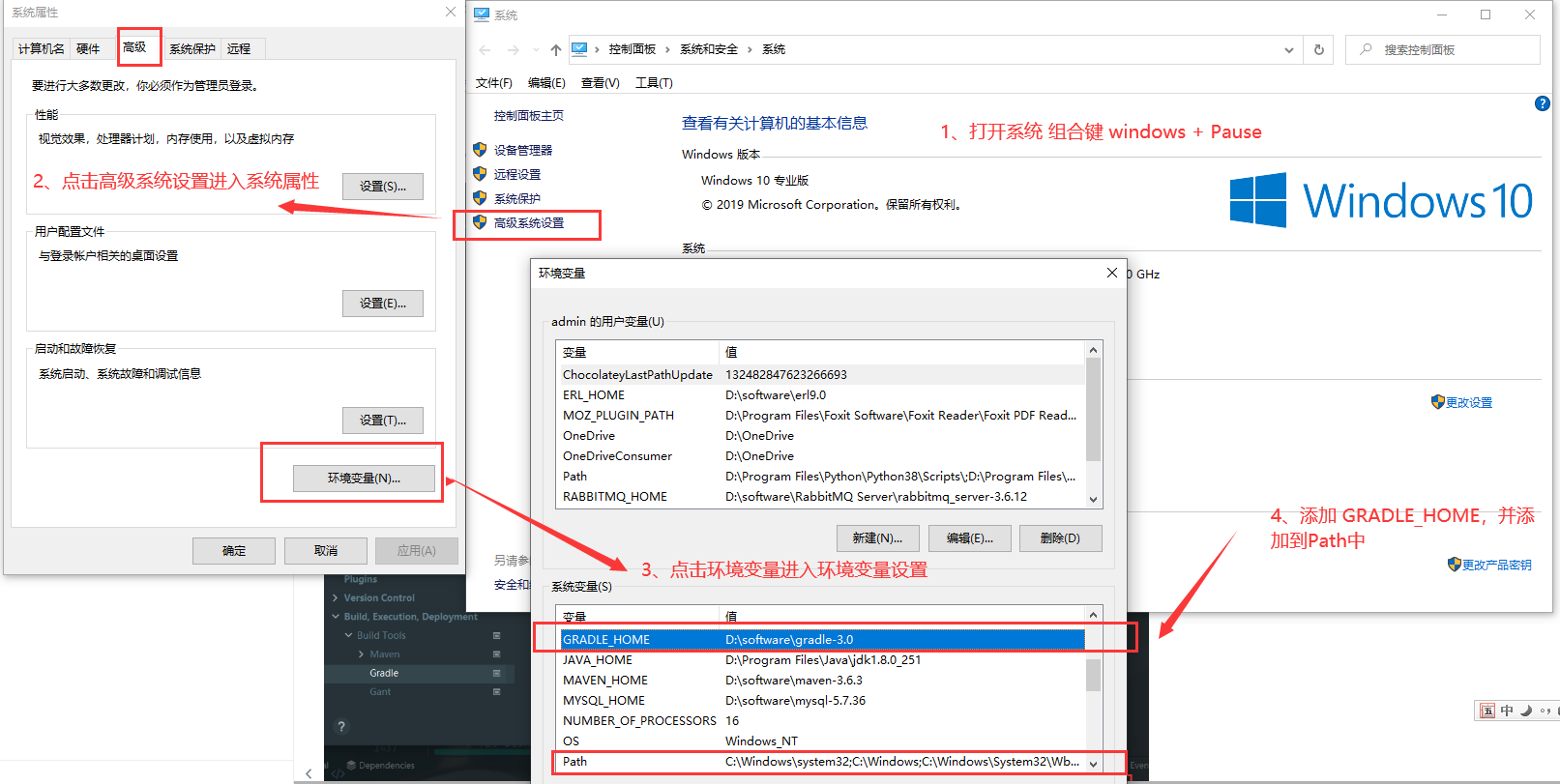Select Gradle item in IDE settings tree
Viewport: 1560px width, 784px height.
point(384,673)
